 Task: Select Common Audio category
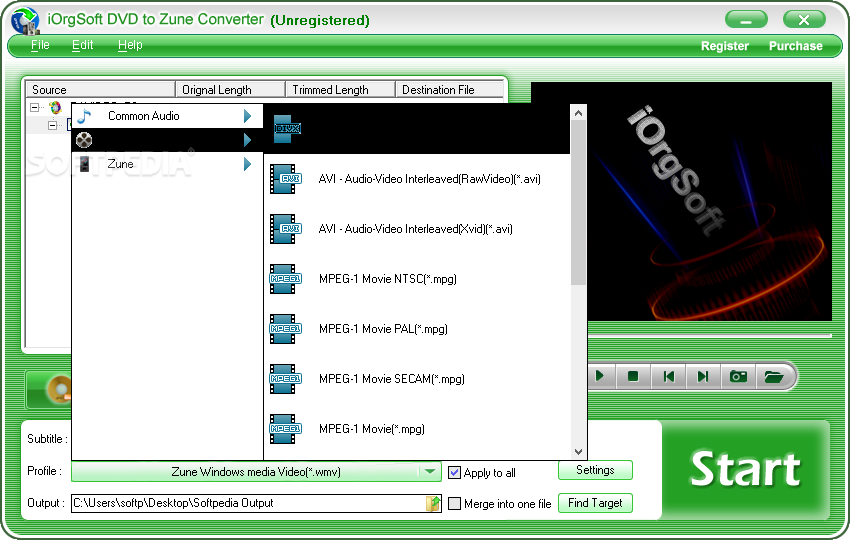pyautogui.click(x=167, y=116)
